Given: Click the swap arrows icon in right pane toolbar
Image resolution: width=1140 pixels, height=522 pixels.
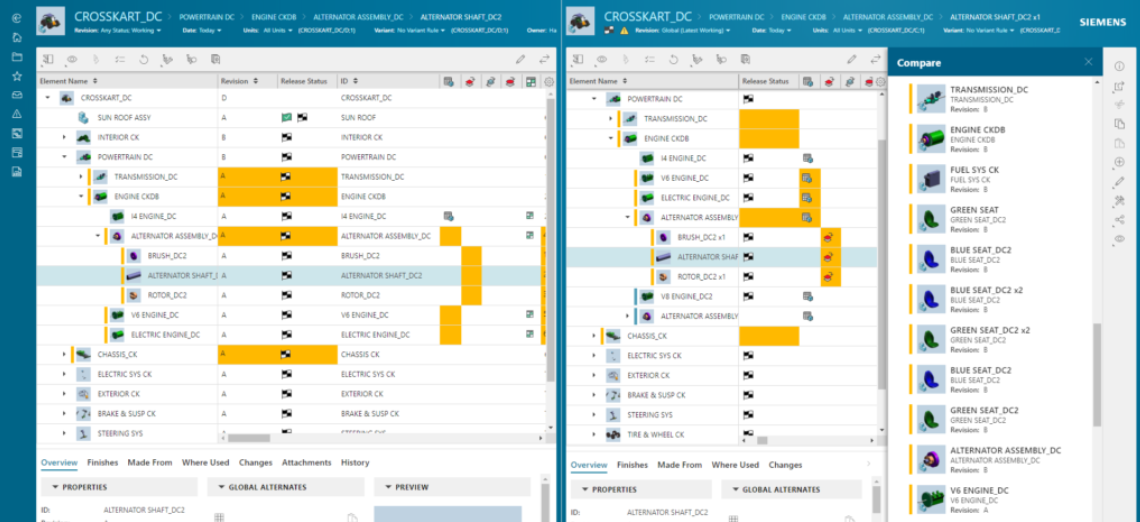Looking at the screenshot, I should 874,60.
